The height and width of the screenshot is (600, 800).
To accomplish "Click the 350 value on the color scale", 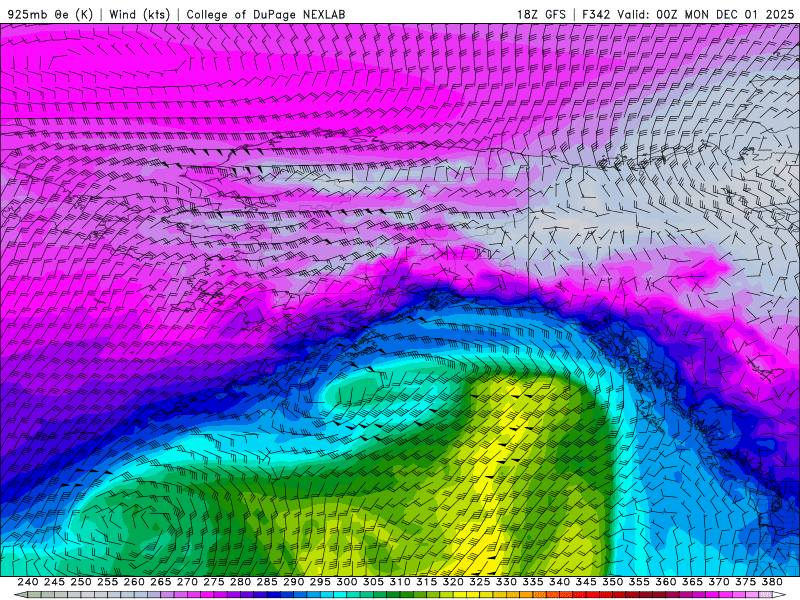I will pos(612,582).
